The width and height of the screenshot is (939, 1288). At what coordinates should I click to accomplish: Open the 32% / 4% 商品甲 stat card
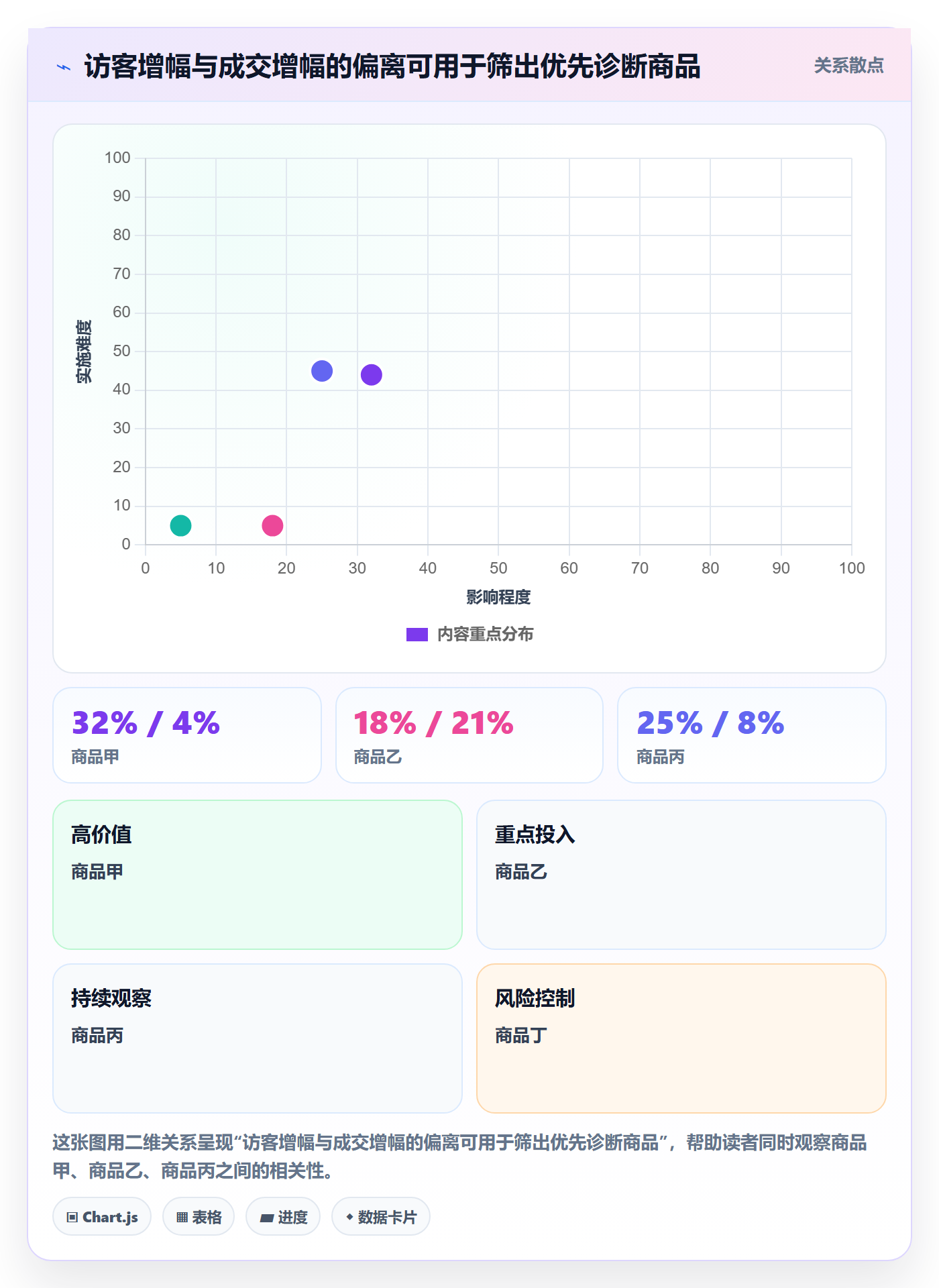(x=187, y=735)
